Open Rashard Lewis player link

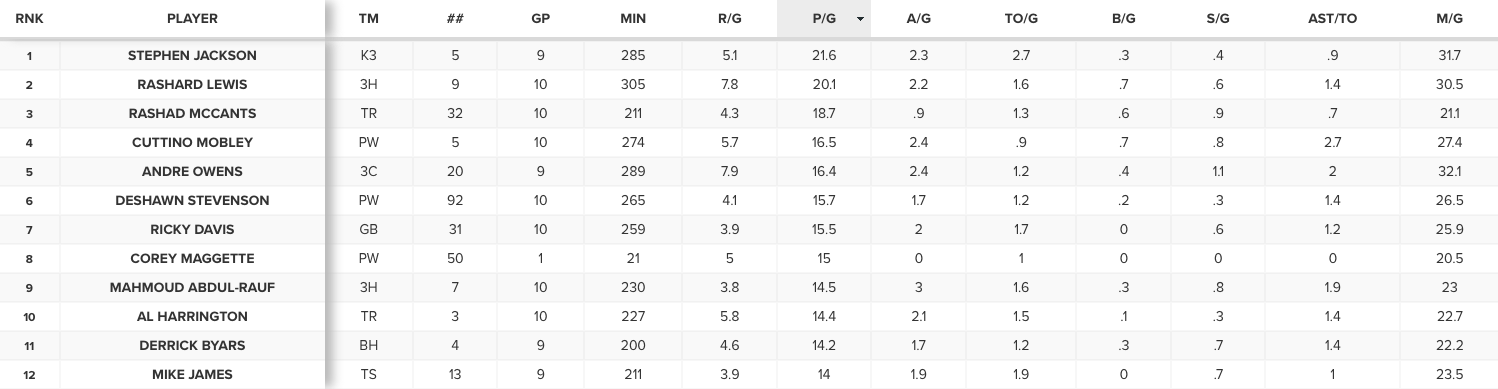[x=193, y=85]
